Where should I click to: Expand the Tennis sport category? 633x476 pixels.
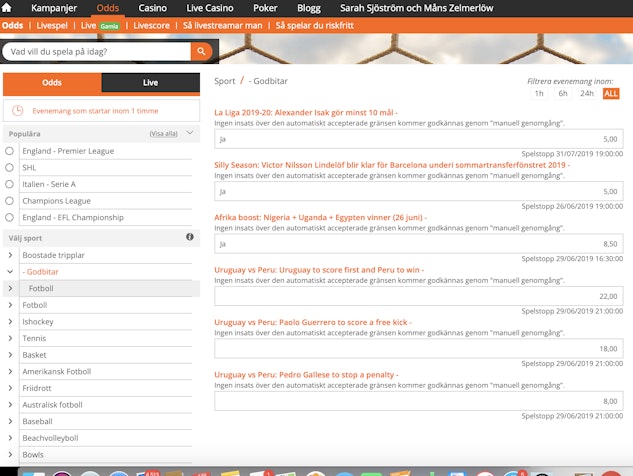click(10, 338)
